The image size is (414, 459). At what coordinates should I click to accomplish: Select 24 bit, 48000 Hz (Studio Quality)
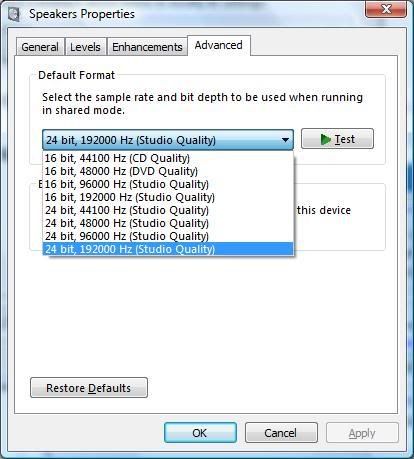[168, 223]
